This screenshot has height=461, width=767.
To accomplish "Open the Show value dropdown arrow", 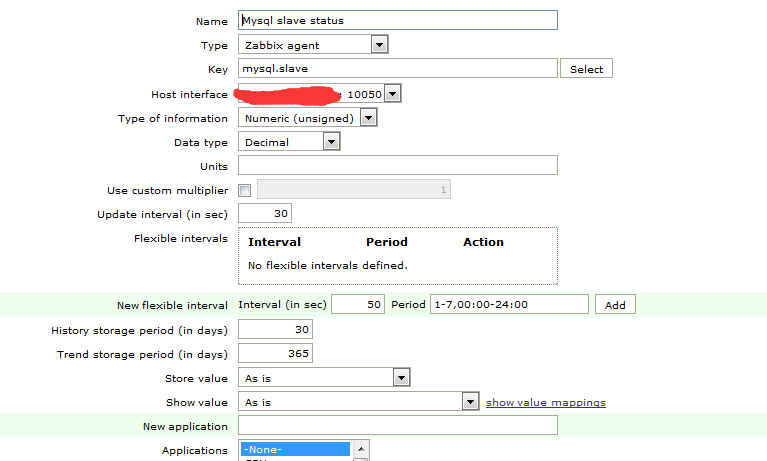I will 470,402.
